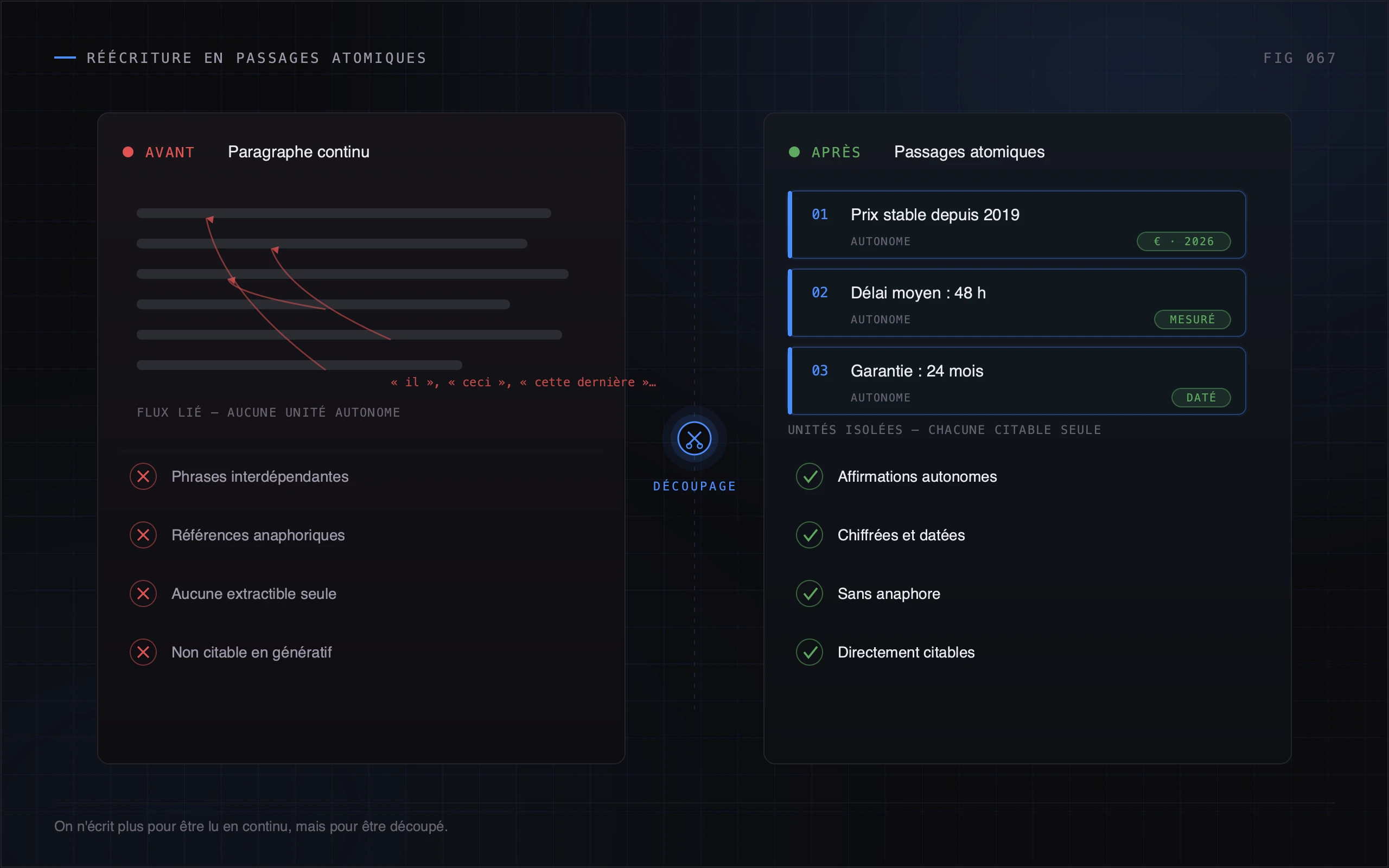Open passage 03 Garantie : 24 mois
Screen dimensions: 1389x868
pos(1016,381)
